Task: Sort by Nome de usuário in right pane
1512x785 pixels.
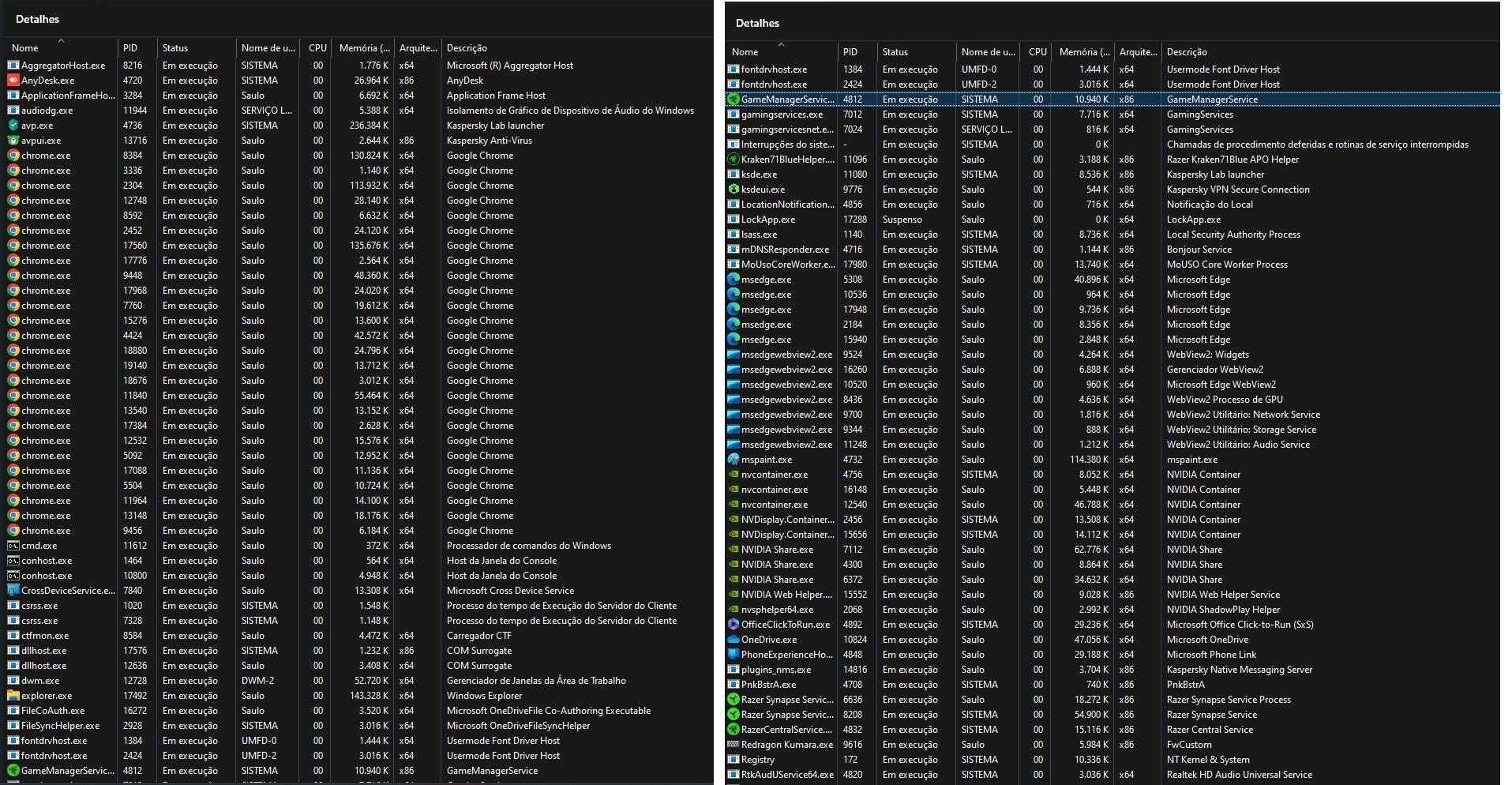Action: 988,51
